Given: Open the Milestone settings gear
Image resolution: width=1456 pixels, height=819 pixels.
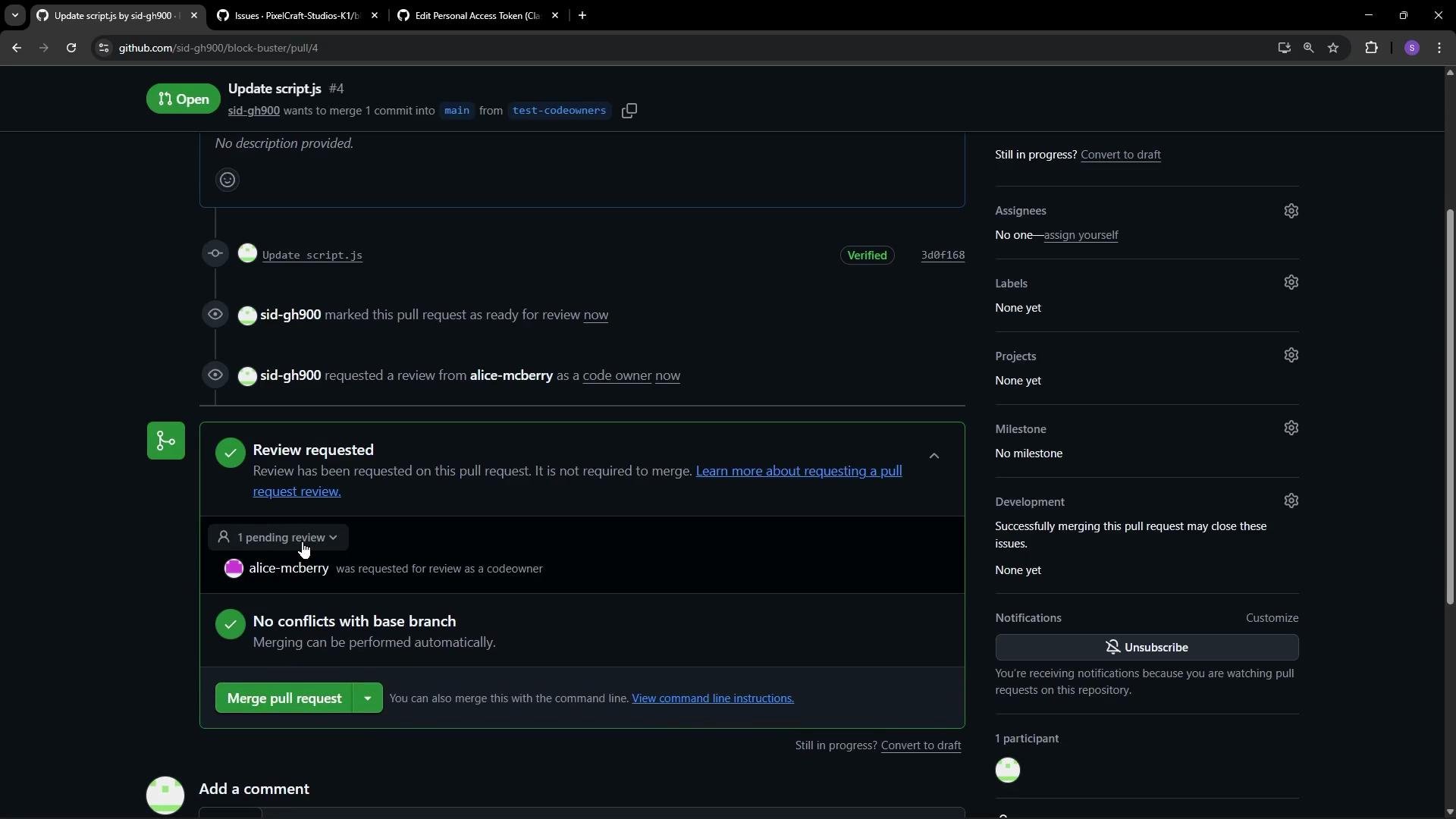Looking at the screenshot, I should pyautogui.click(x=1291, y=428).
